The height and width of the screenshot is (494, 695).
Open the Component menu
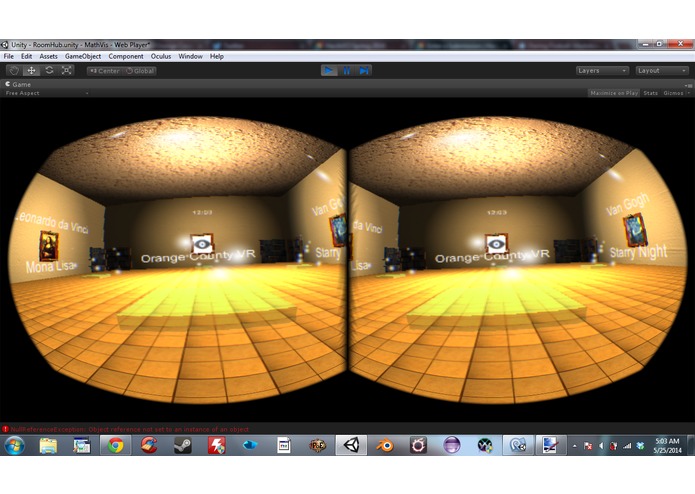point(126,56)
